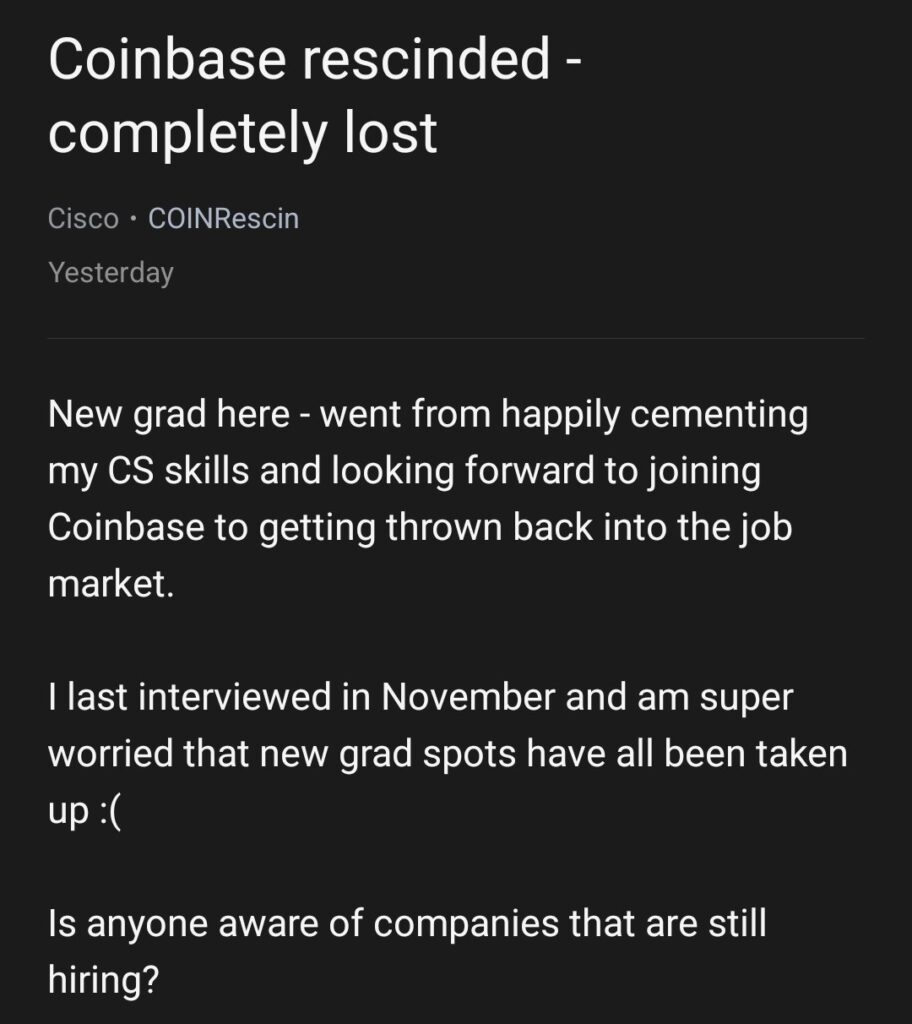Click "completely lost" in the title's second line
The width and height of the screenshot is (912, 1024).
(242, 135)
